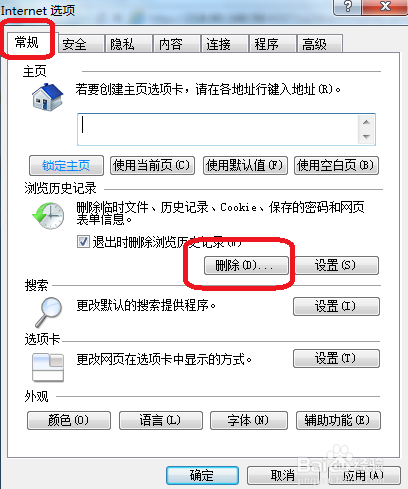Image resolution: width=408 pixels, height=489 pixels.
Task: Click the homepage box scroll down arrow
Action: click(x=366, y=136)
